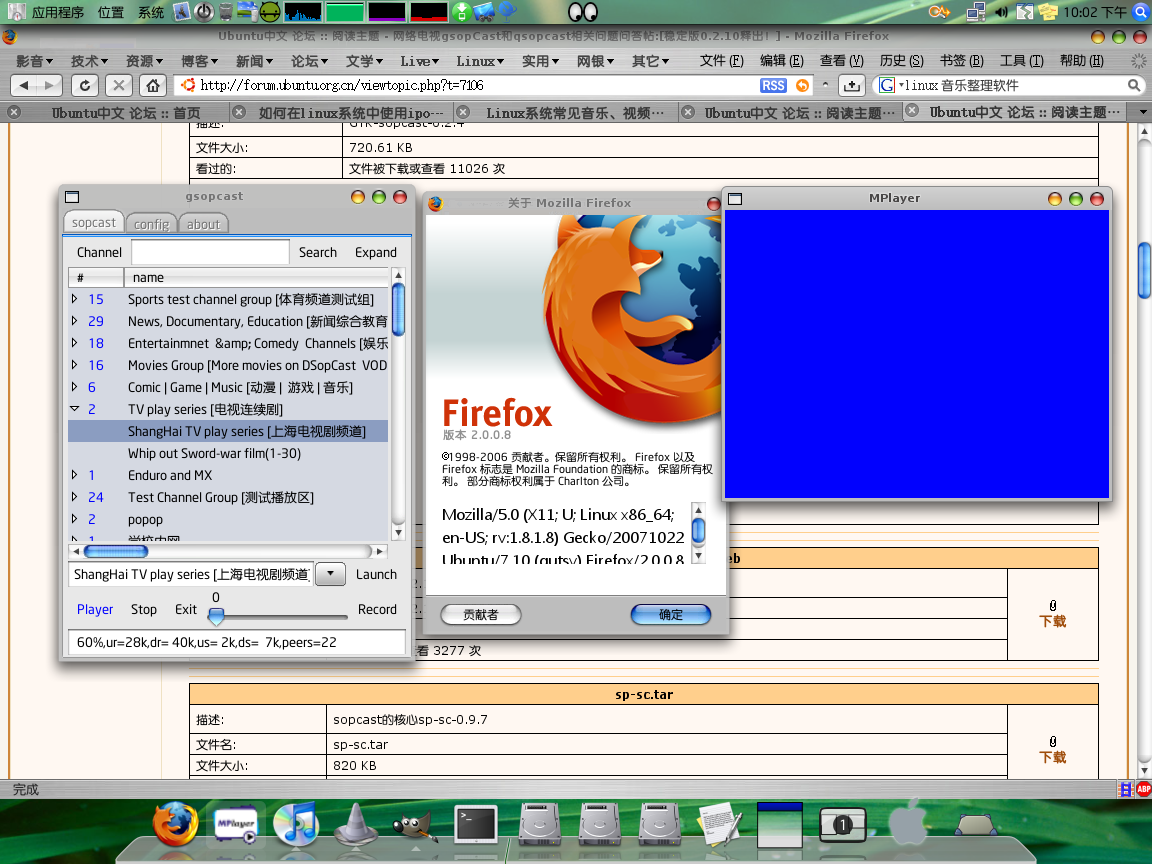
Task: Click the Search button in gsopcast
Action: [317, 252]
